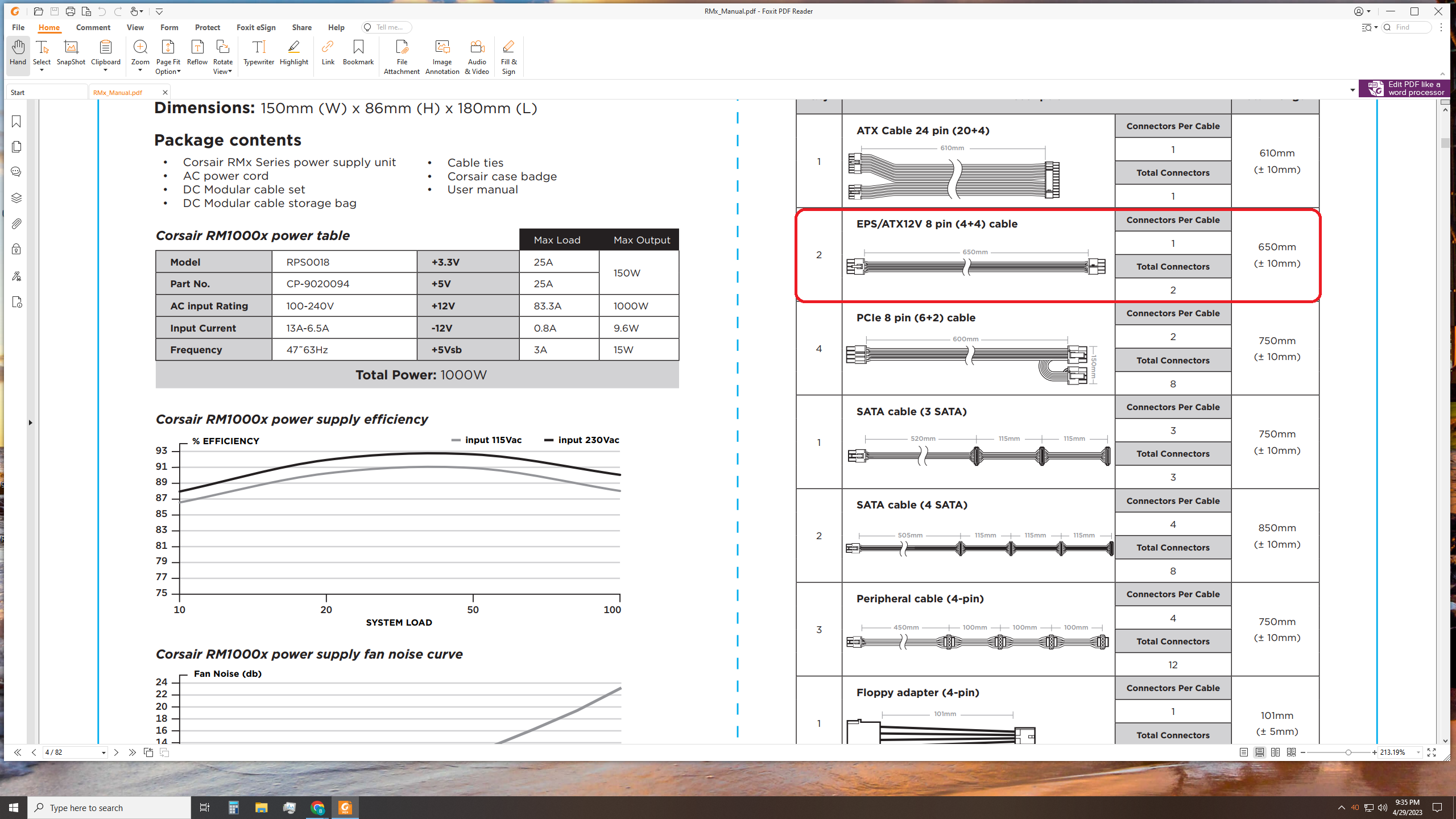Open the Zoom dropdown arrow

coord(140,71)
